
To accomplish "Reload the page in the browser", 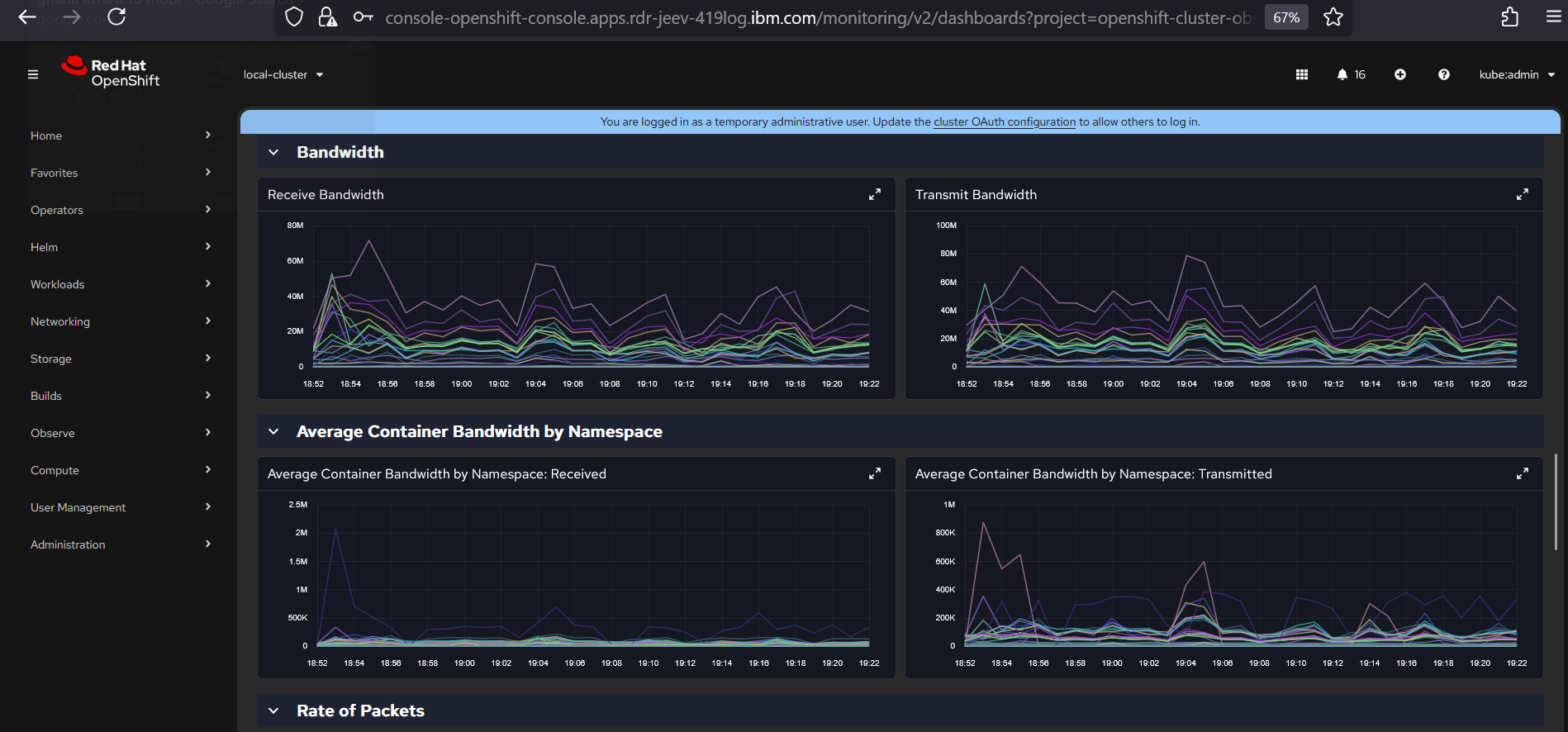I will pyautogui.click(x=116, y=17).
